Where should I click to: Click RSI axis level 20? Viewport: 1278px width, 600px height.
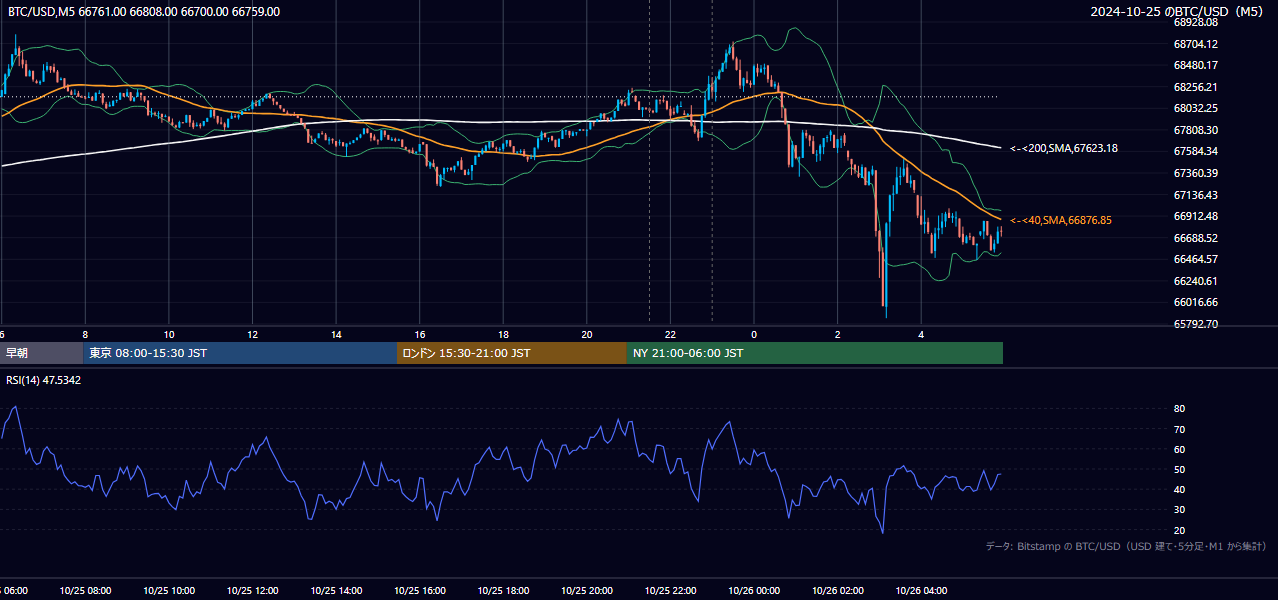pos(1180,530)
